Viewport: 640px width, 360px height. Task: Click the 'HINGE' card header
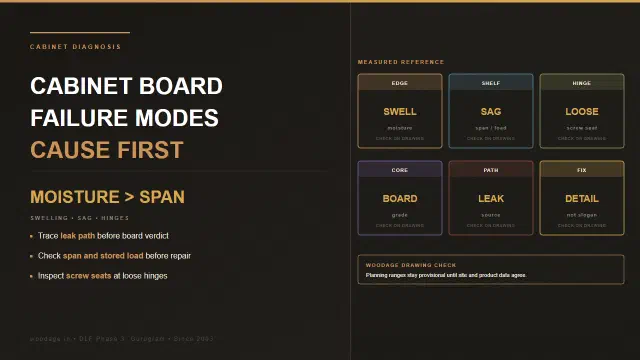(x=582, y=83)
